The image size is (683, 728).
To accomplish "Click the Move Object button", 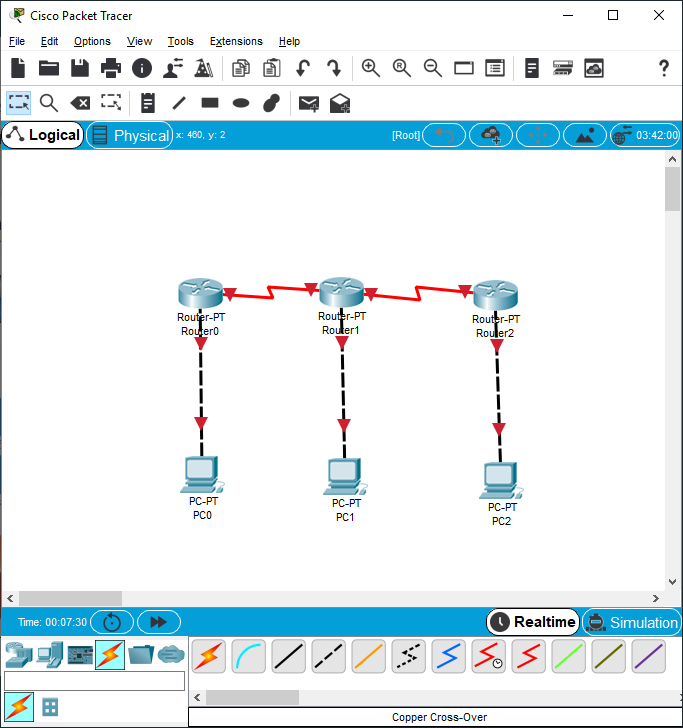I will coord(538,135).
